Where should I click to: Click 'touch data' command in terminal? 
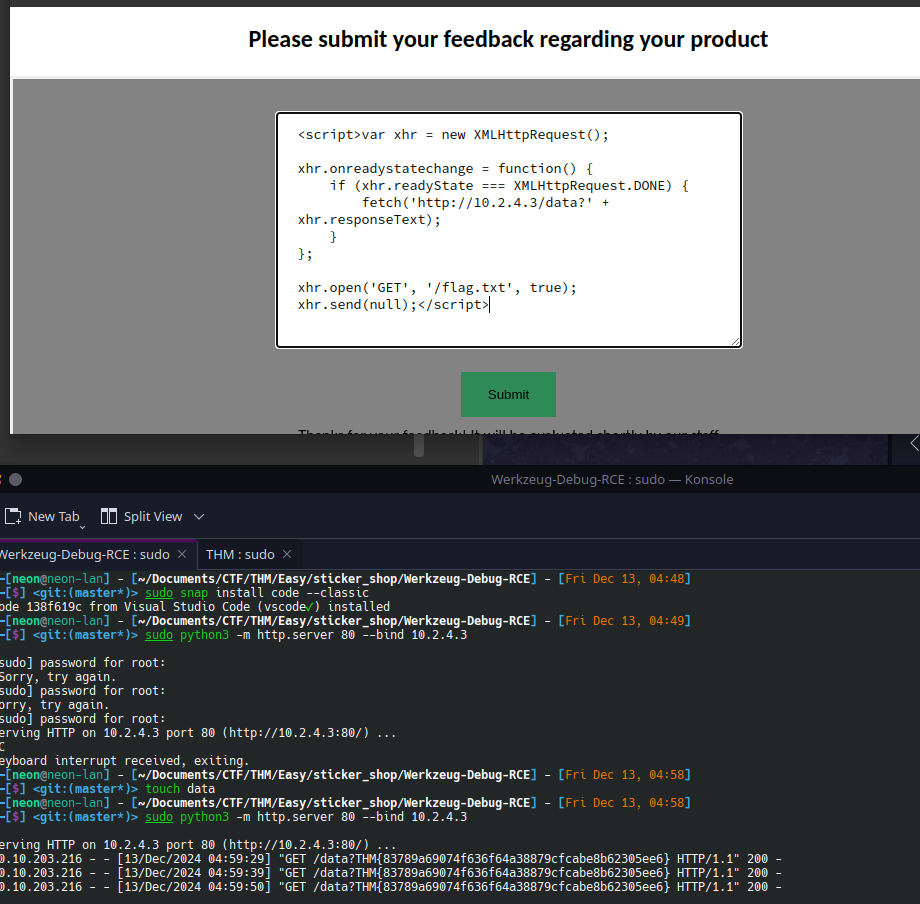coord(180,789)
